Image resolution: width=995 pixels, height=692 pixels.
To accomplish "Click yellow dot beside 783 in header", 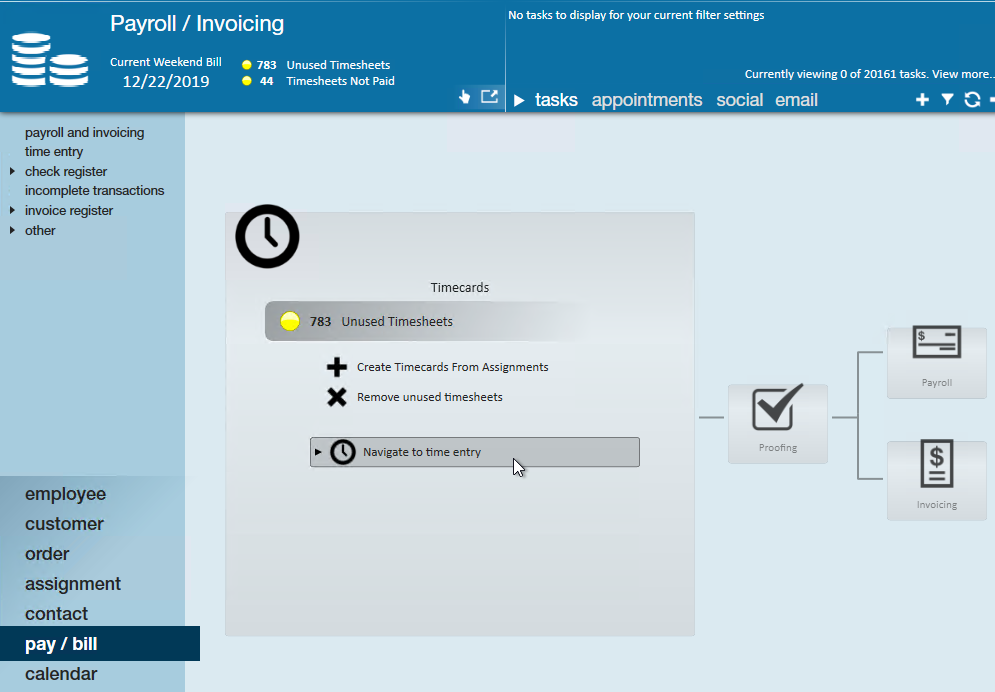I will [x=247, y=65].
